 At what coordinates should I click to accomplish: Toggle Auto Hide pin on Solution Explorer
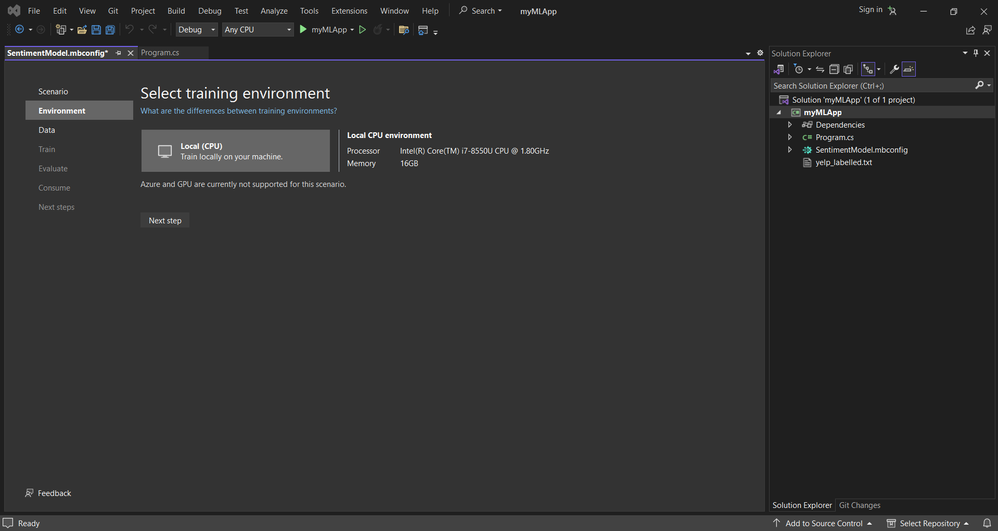[x=976, y=53]
